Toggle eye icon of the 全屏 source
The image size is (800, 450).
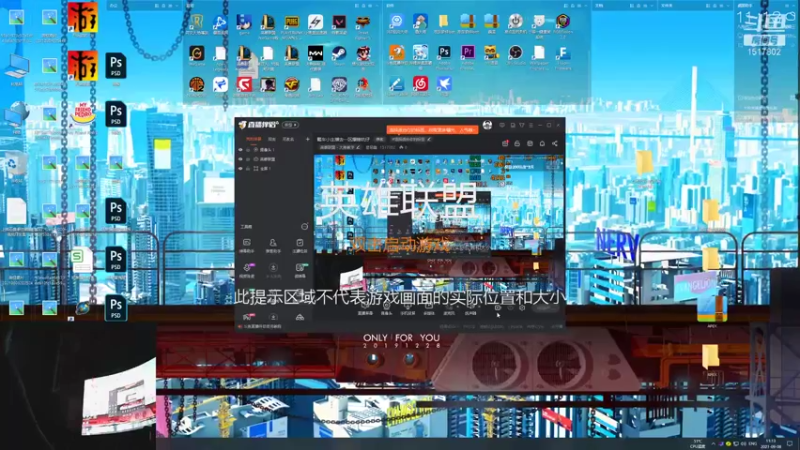click(240, 168)
